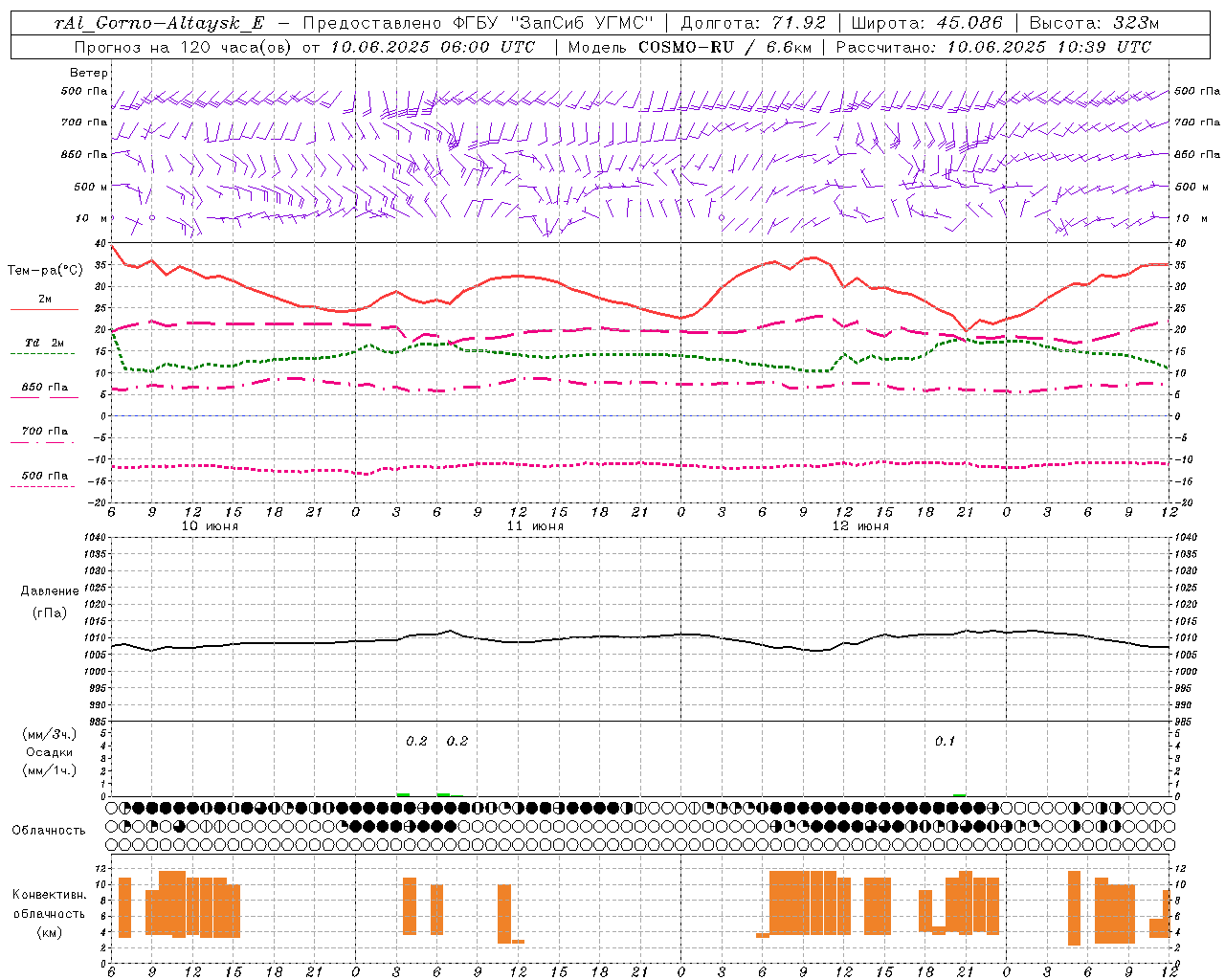Click the (мм/1ч.) precipitation unit label

point(50,770)
